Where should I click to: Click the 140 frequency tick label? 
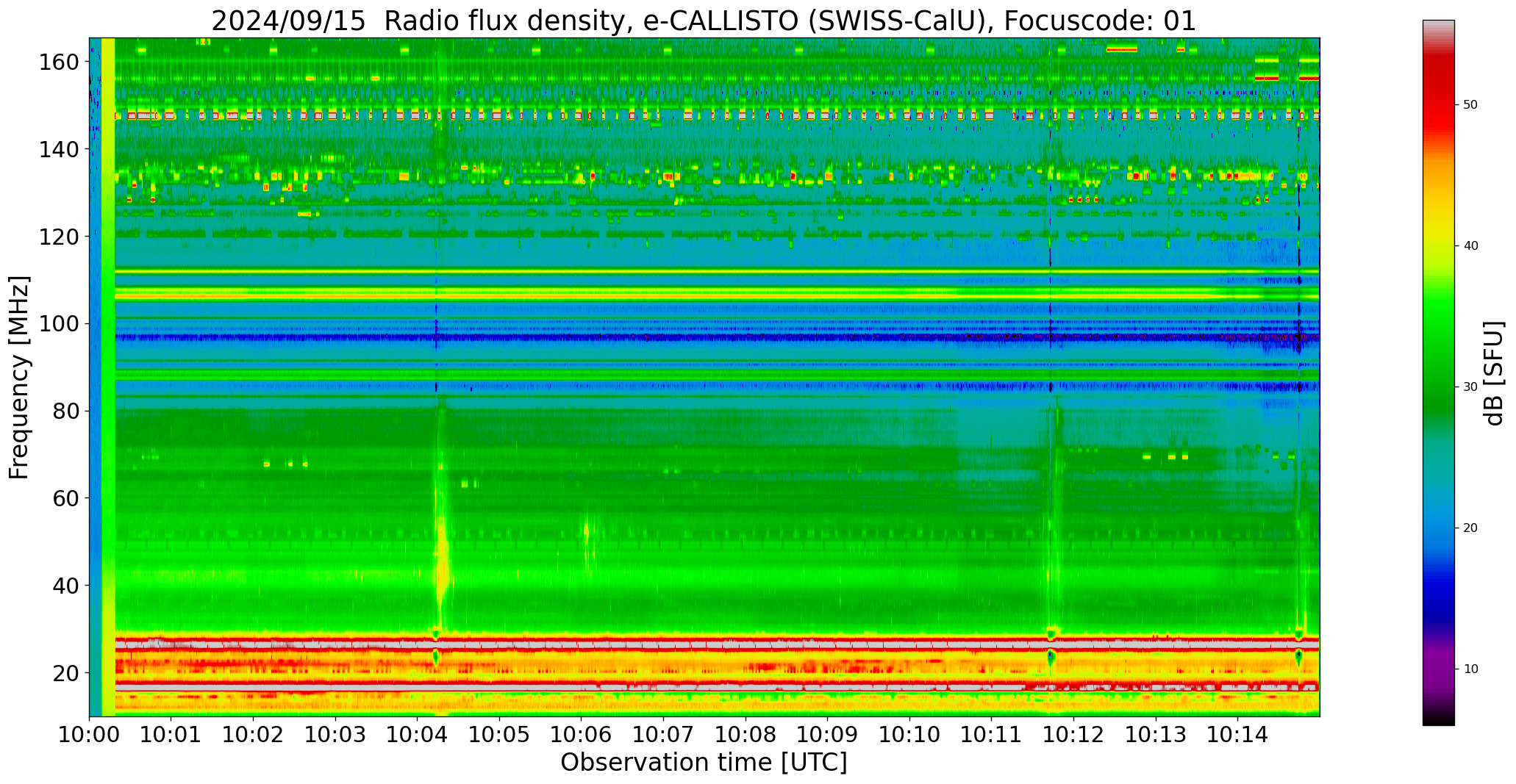[59, 149]
